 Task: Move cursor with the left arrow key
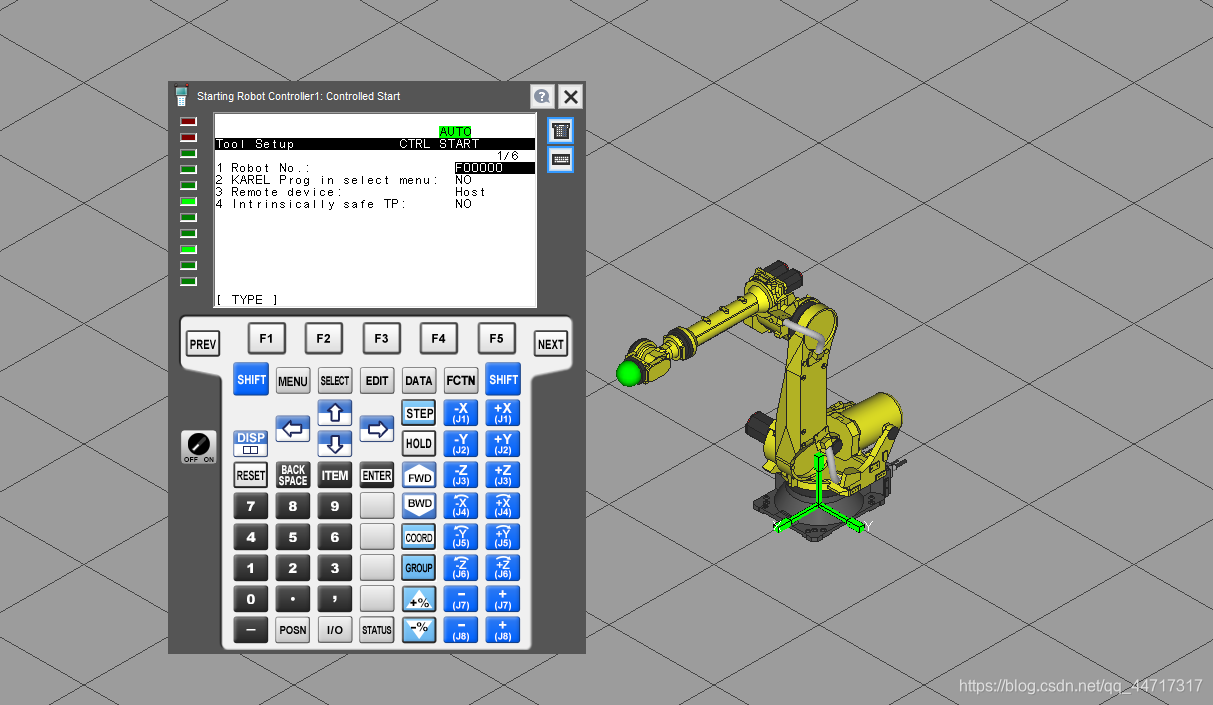pos(293,429)
